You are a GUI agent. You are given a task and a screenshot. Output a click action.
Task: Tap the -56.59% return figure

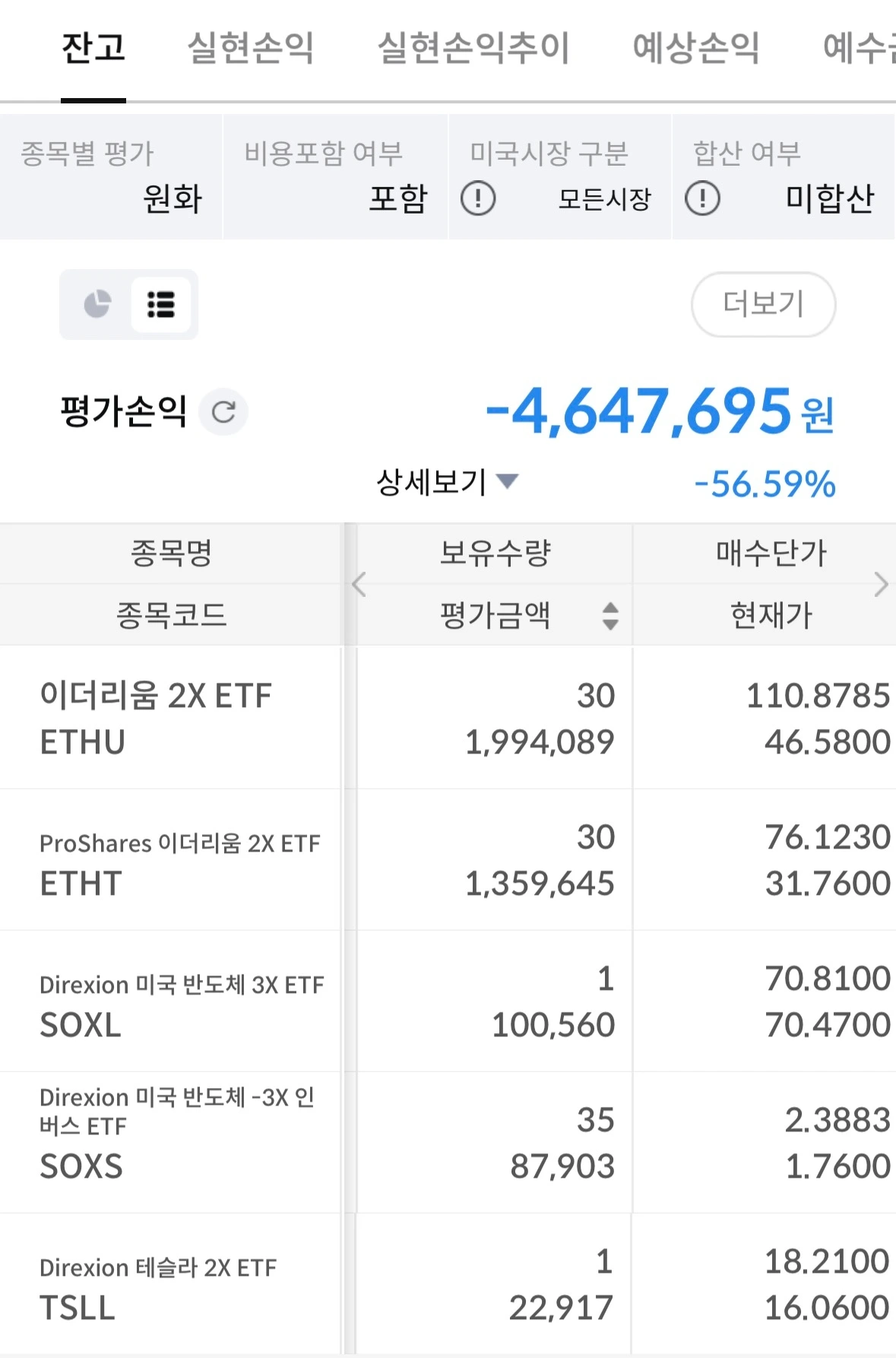765,484
